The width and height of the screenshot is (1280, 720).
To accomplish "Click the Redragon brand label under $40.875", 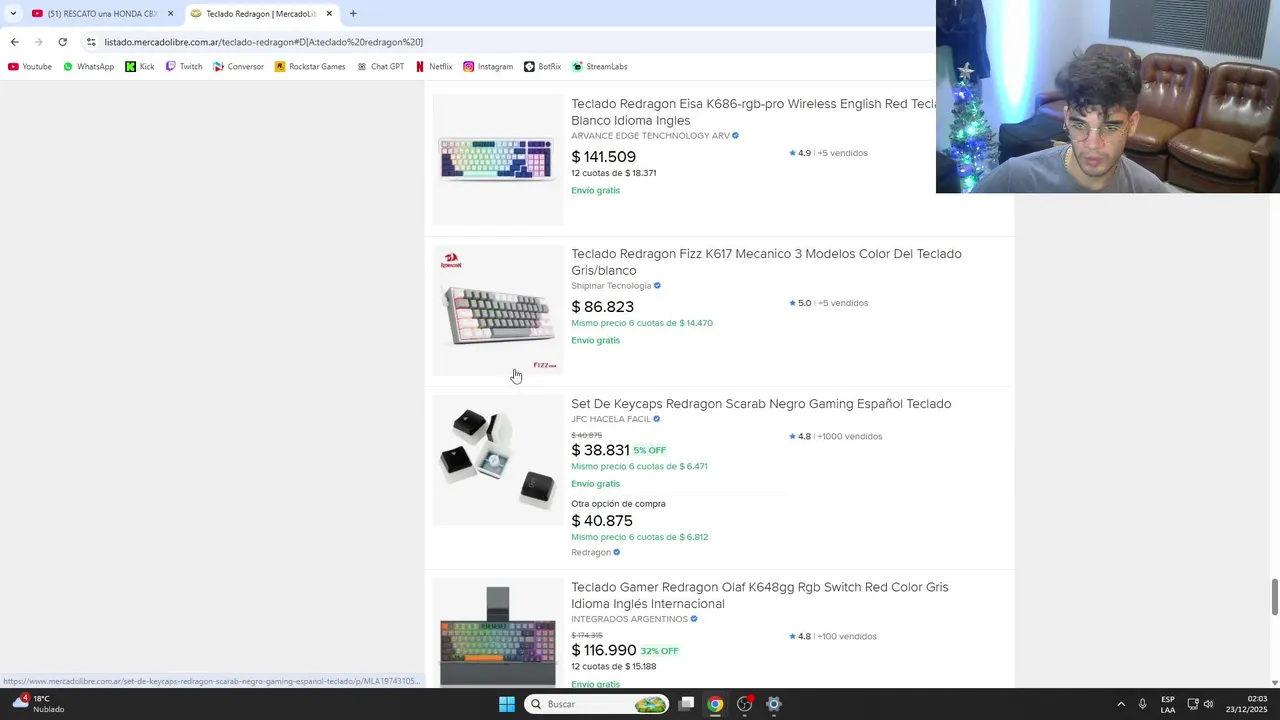I will (591, 553).
